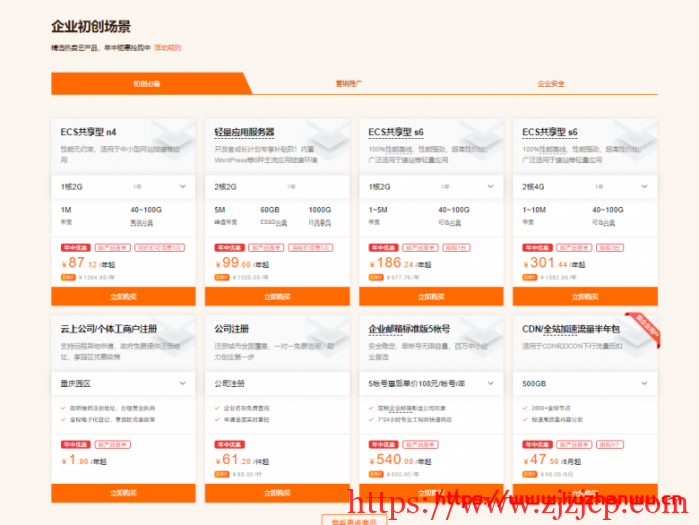Image resolution: width=699 pixels, height=525 pixels.
Task: Click the ¥186.24 price text
Action: (x=400, y=263)
